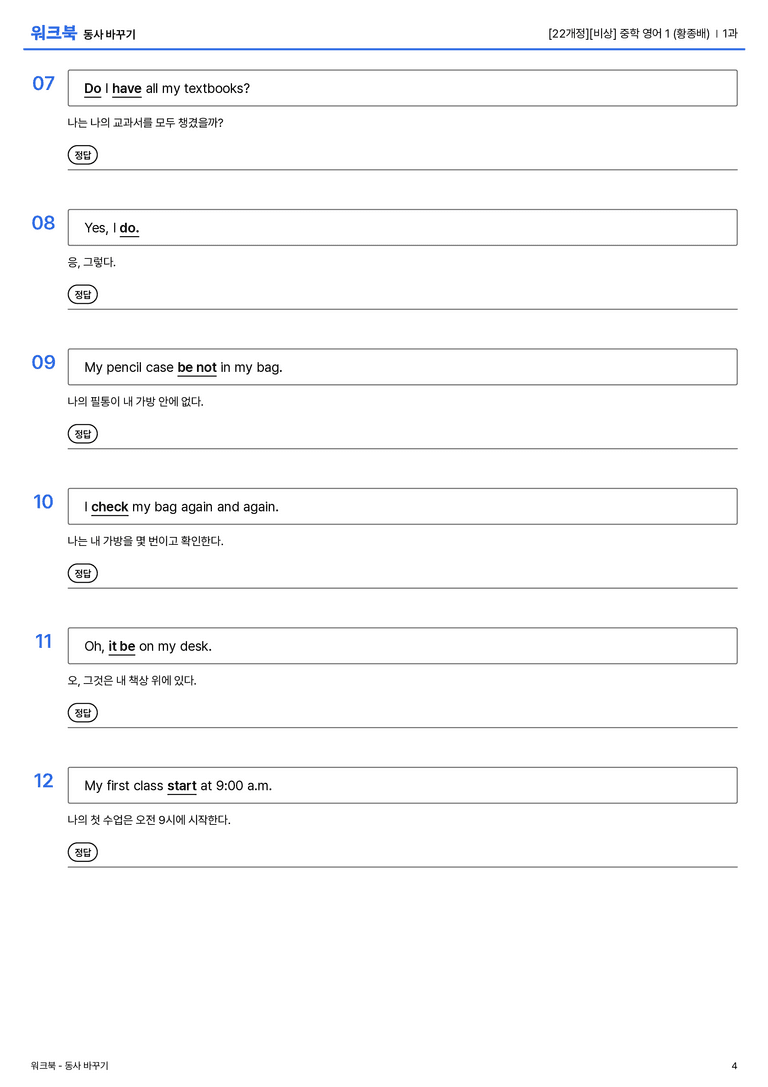This screenshot has height=1087, width=768.
Task: Click the sentence box 'Do I have all my textbooks?'
Action: (x=403, y=88)
